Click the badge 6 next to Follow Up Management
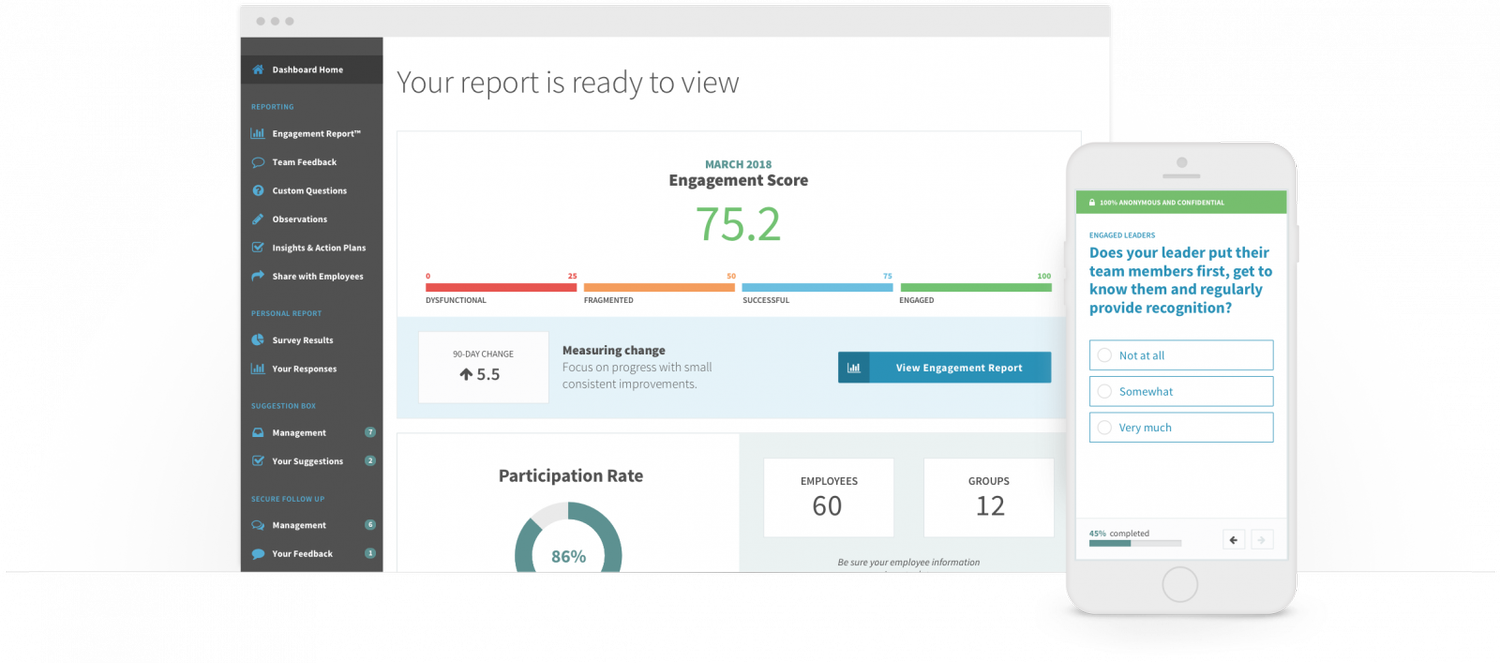1500x663 pixels. point(370,525)
